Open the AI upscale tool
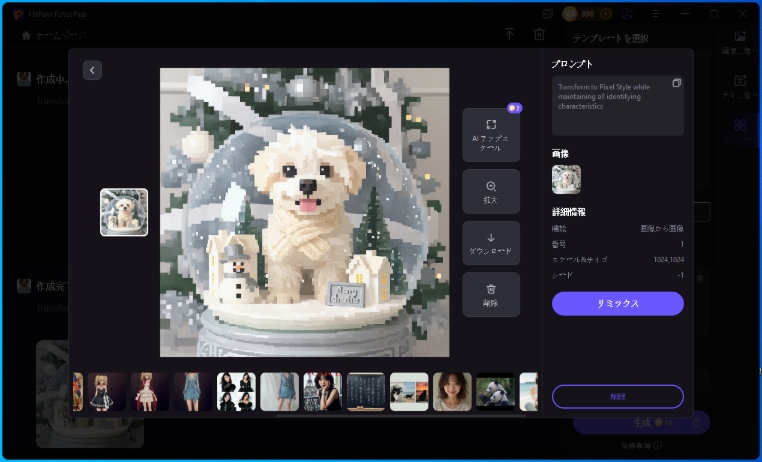The image size is (762, 462). [490, 135]
